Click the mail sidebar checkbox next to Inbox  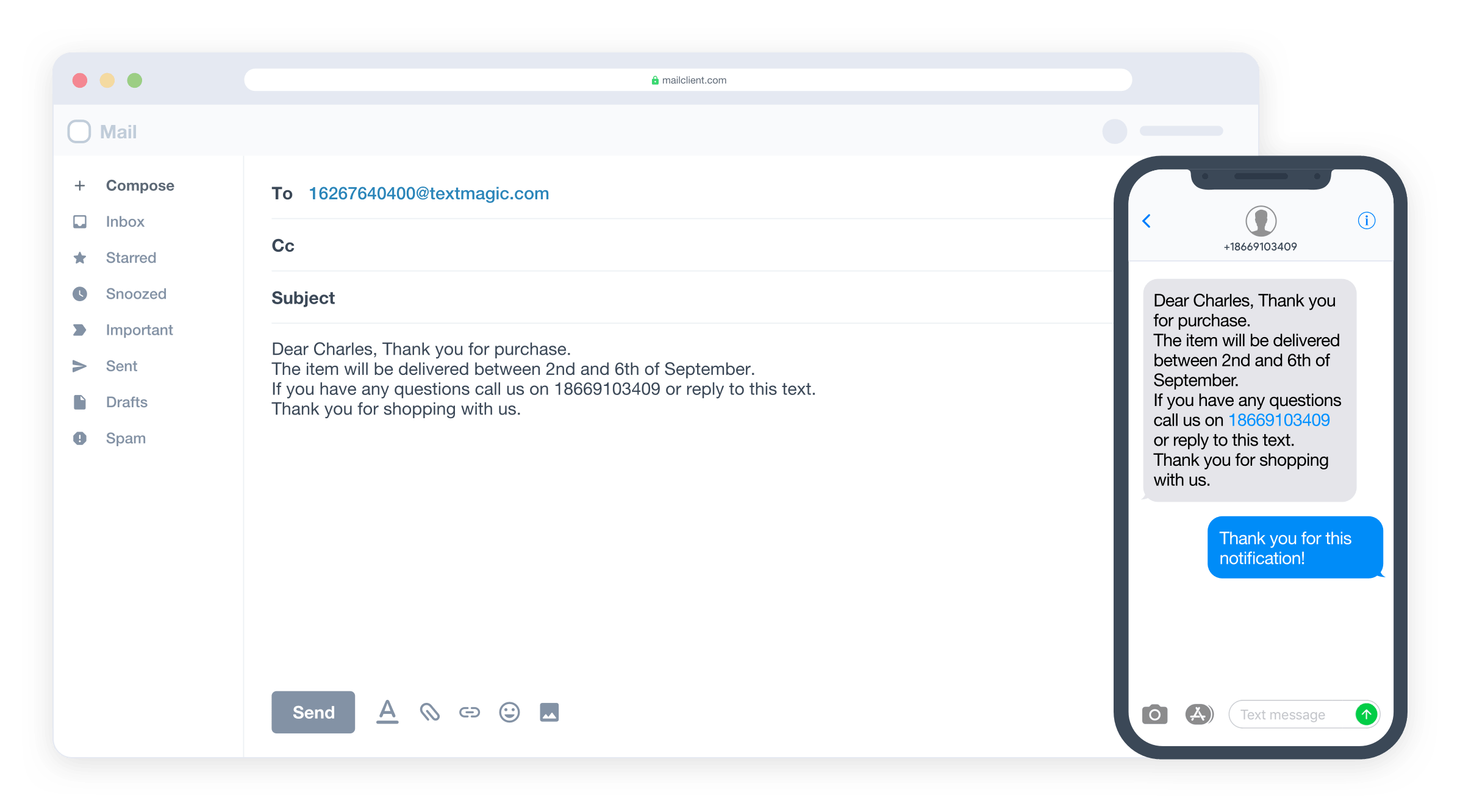[x=80, y=222]
